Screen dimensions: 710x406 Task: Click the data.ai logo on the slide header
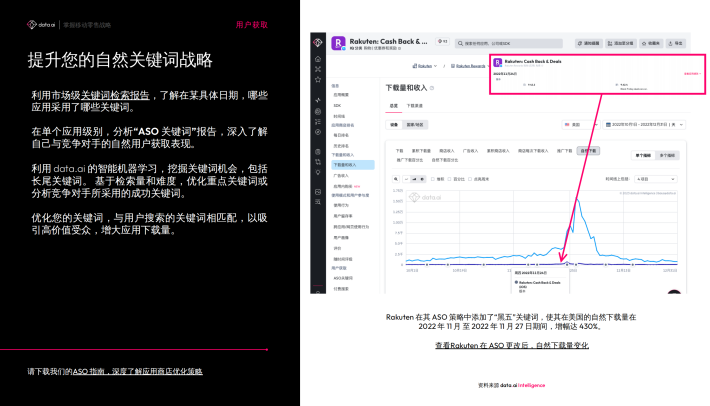pyautogui.click(x=41, y=24)
